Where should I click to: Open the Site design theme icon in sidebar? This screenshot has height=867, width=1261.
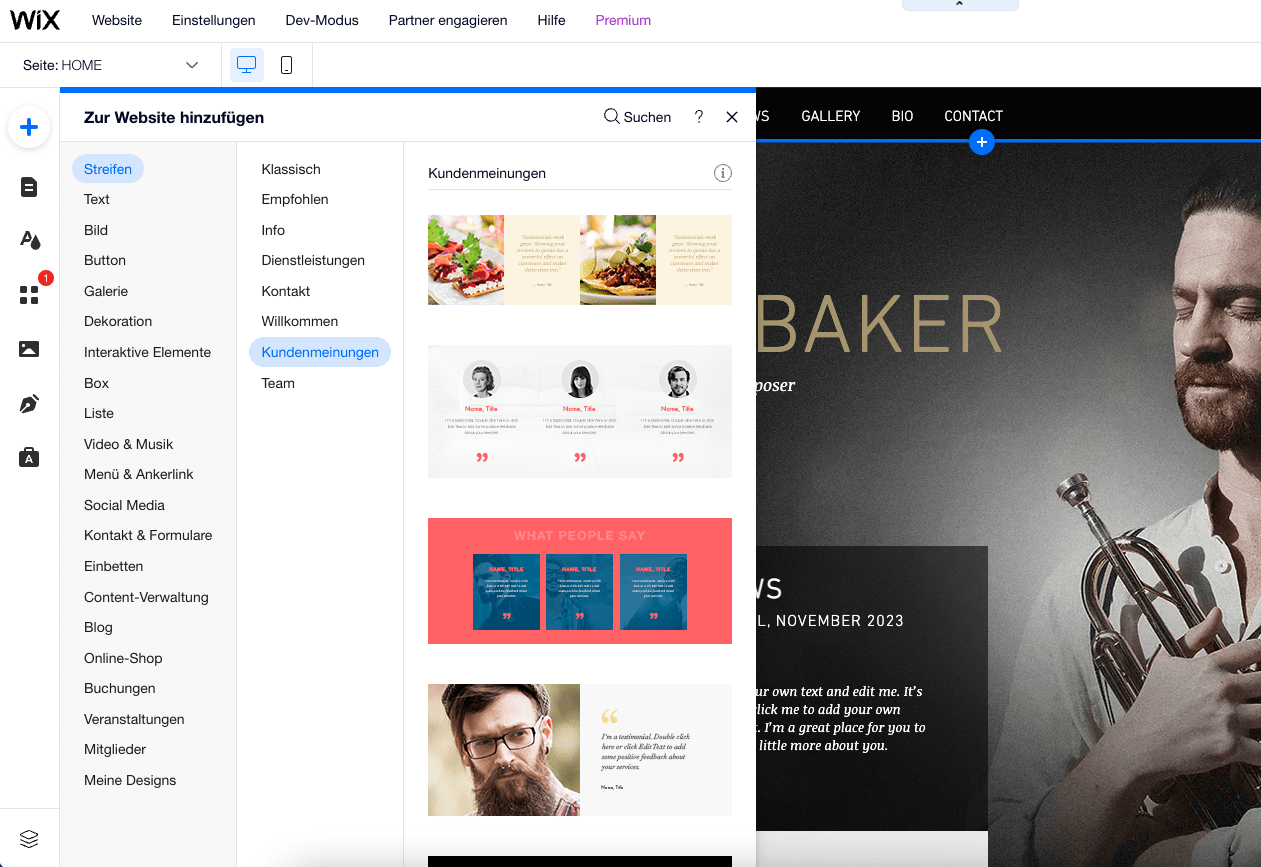click(29, 240)
